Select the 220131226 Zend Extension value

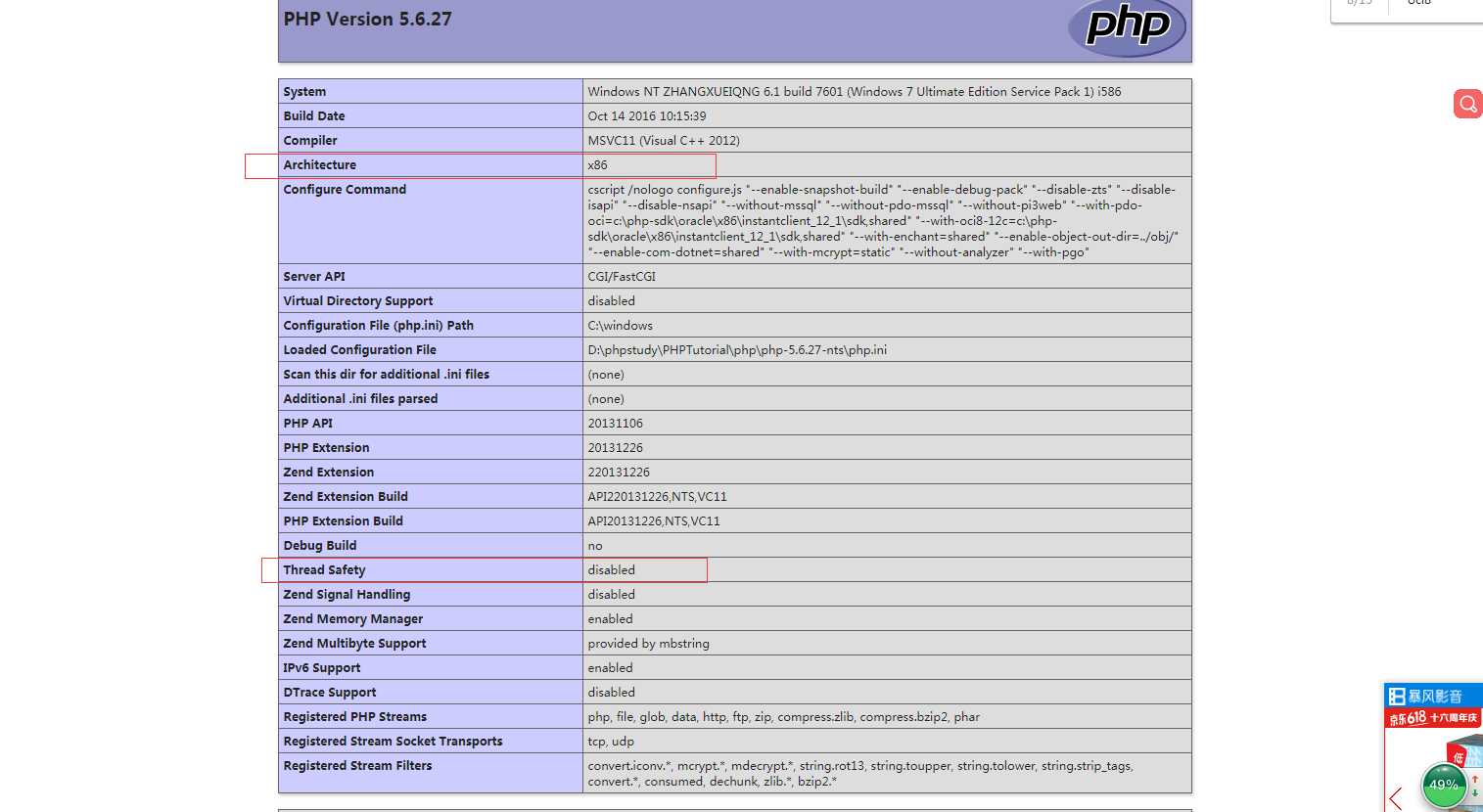click(619, 473)
